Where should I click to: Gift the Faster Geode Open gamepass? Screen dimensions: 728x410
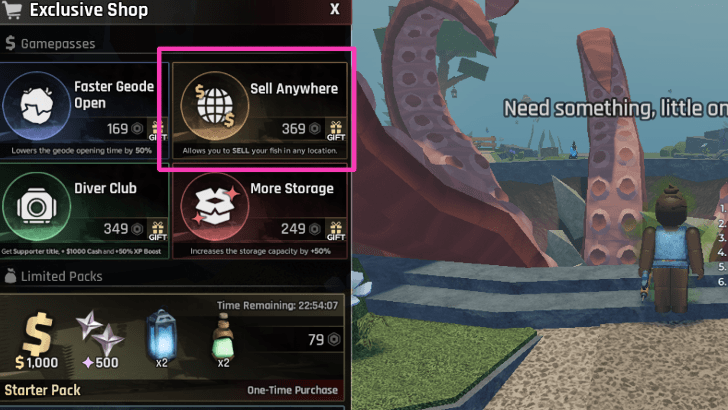(157, 130)
